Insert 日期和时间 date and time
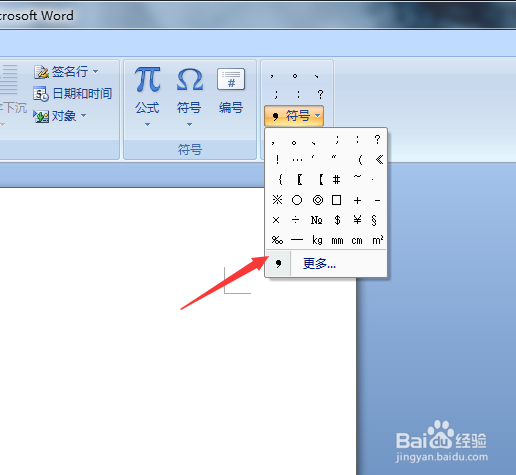Screen dimensions: 516x475 point(73,94)
